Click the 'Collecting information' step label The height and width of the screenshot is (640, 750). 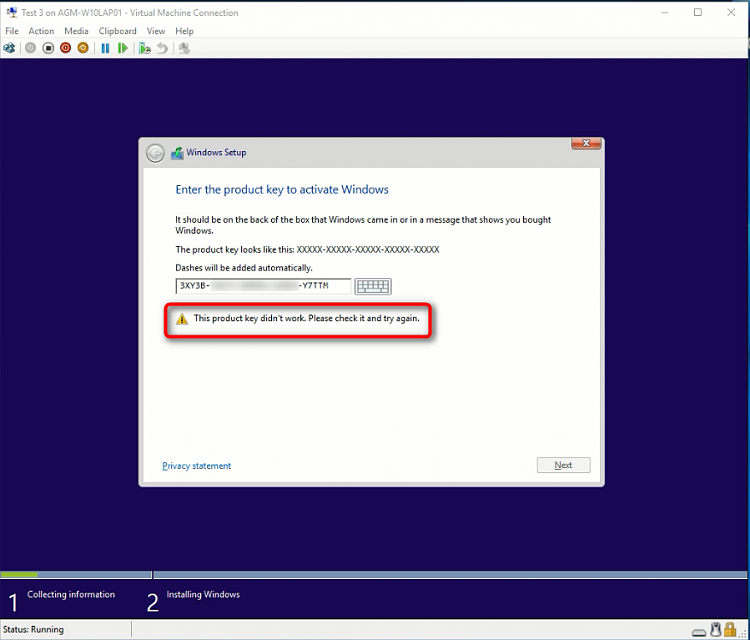(71, 595)
